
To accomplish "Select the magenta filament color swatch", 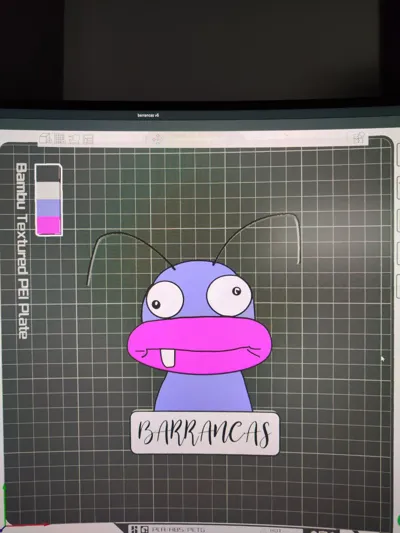I will [x=49, y=226].
